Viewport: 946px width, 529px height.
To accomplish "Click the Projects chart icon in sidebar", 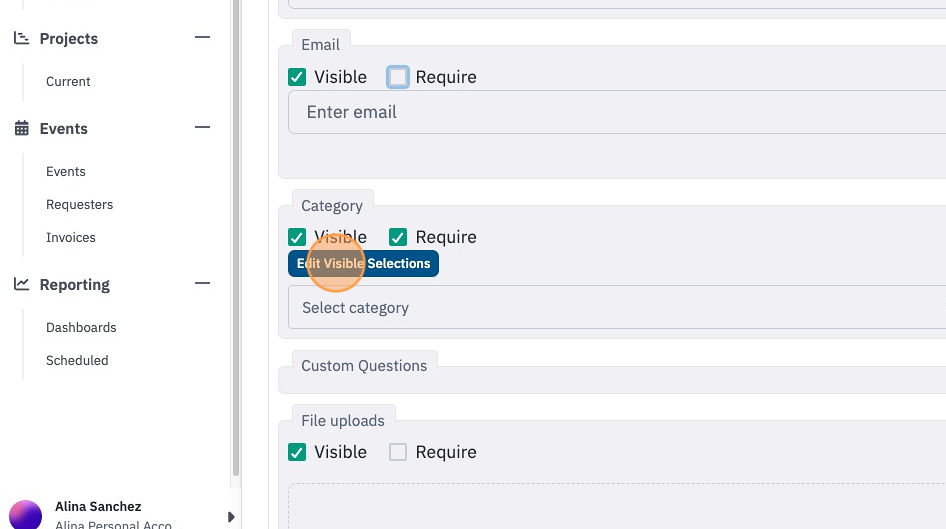I will [x=21, y=39].
